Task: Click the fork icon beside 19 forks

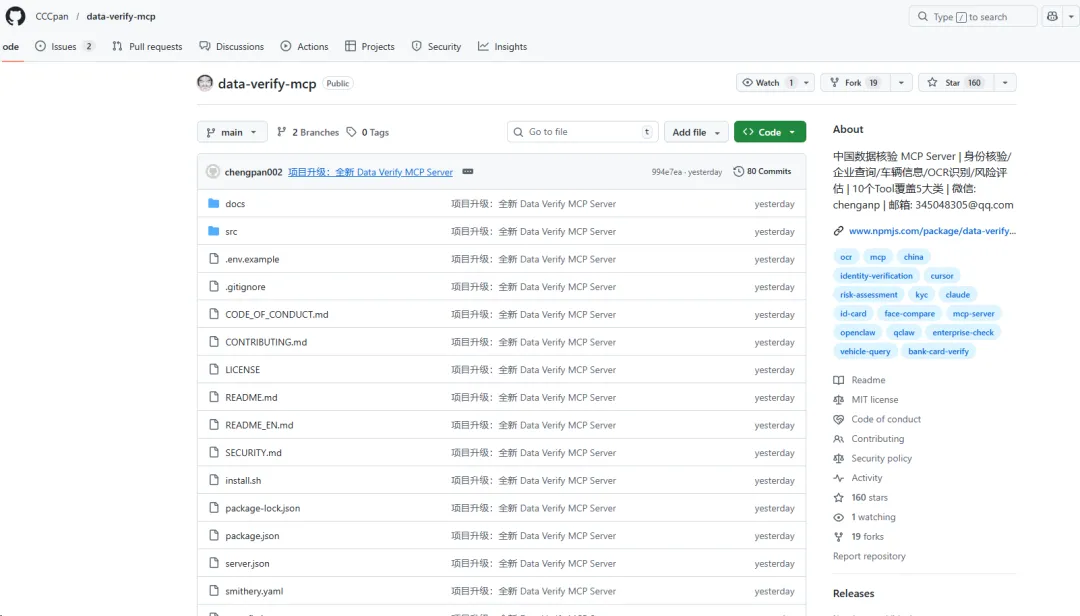Action: (838, 537)
